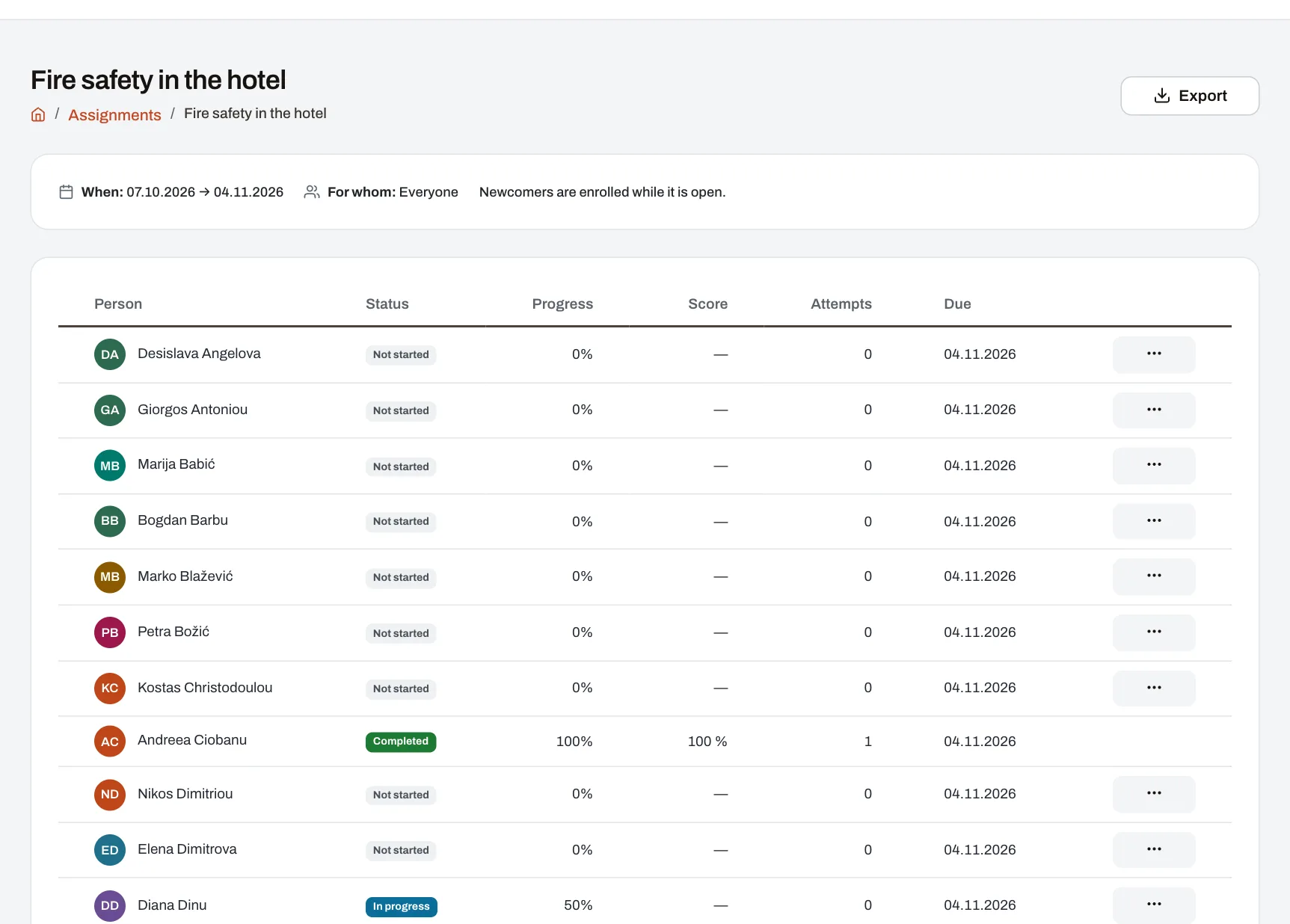Screen dimensions: 1290x924
Task: Click the ND avatar of Nikos Dimitriou
Action: point(110,794)
